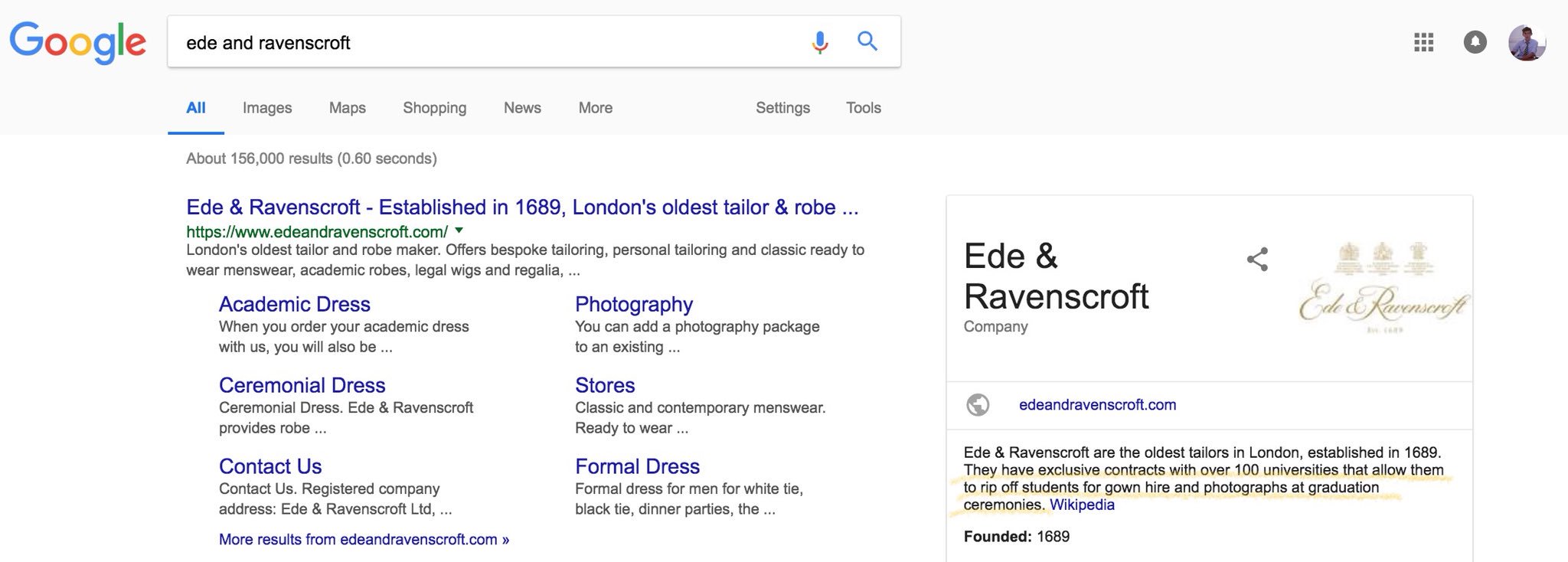Click the green www.edeandravenscroft.com URL
The height and width of the screenshot is (562, 1568).
pyautogui.click(x=317, y=231)
